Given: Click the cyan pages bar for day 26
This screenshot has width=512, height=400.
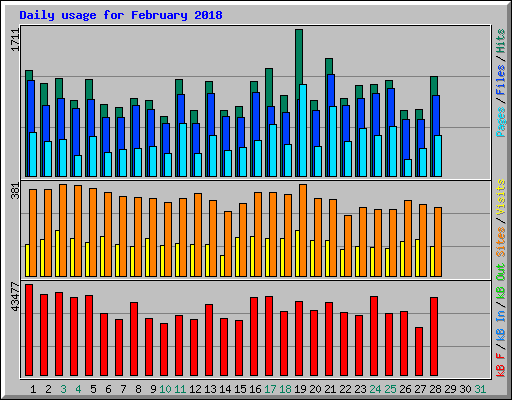Looking at the screenshot, I should click(x=408, y=168).
